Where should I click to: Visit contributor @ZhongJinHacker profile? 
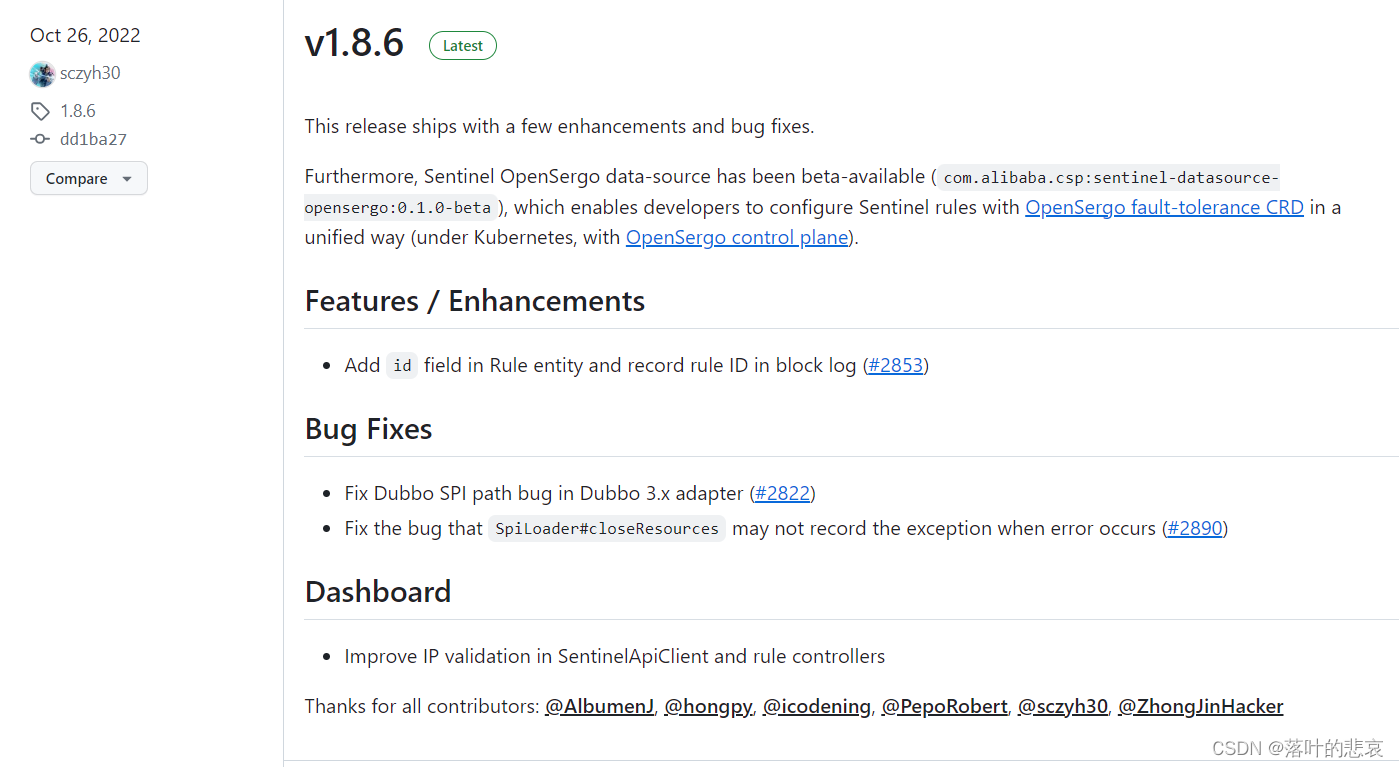1200,706
